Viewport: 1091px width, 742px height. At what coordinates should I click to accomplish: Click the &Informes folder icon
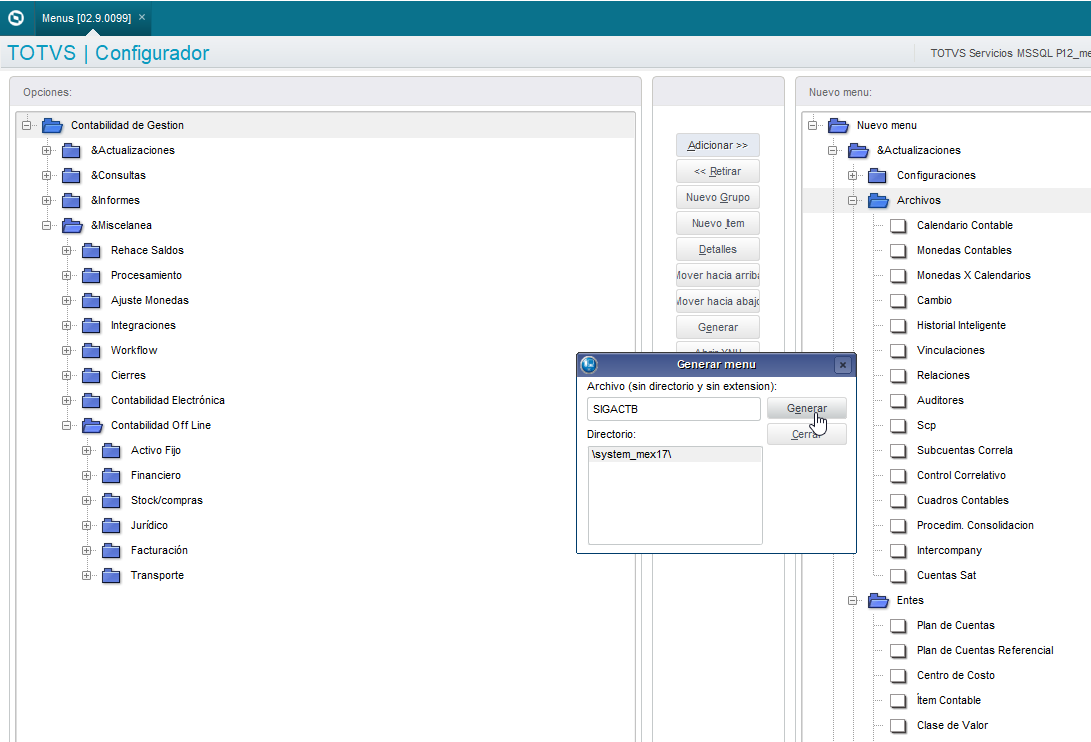point(71,200)
